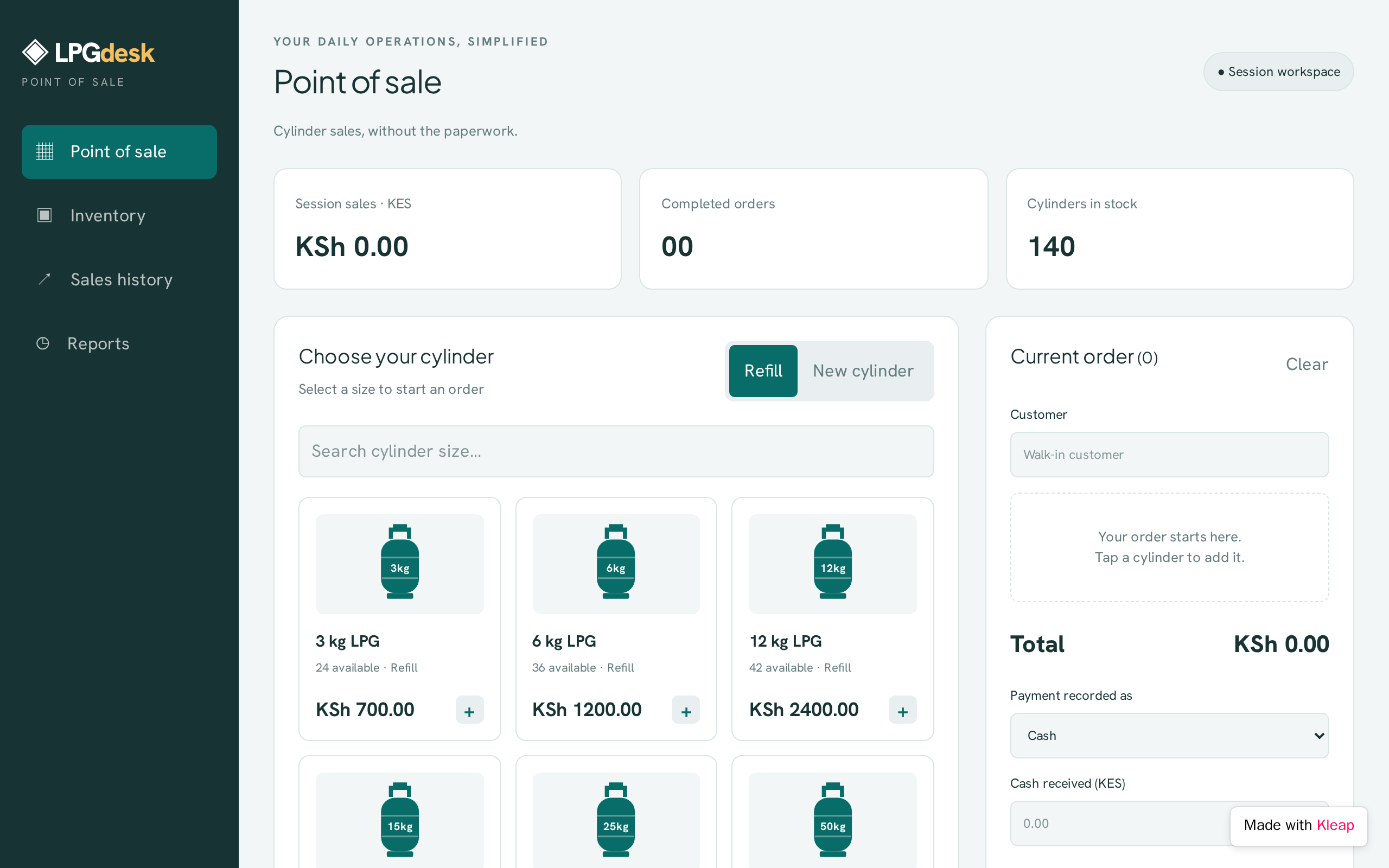Select the Refill order type
This screenshot has height=868, width=1389.
tap(763, 371)
